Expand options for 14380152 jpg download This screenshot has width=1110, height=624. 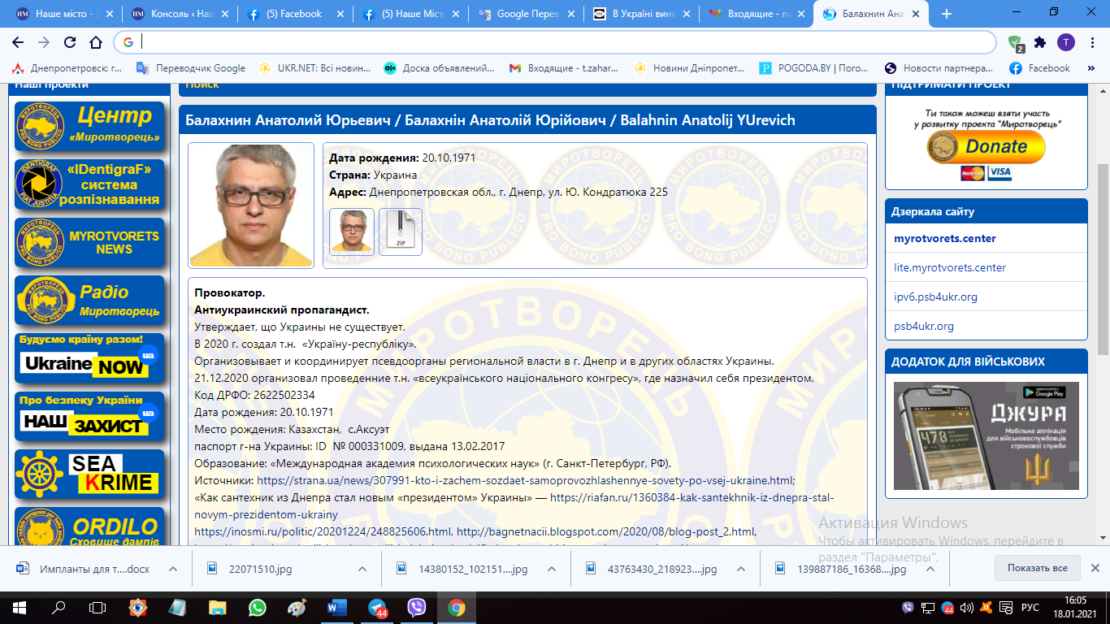[x=551, y=569]
